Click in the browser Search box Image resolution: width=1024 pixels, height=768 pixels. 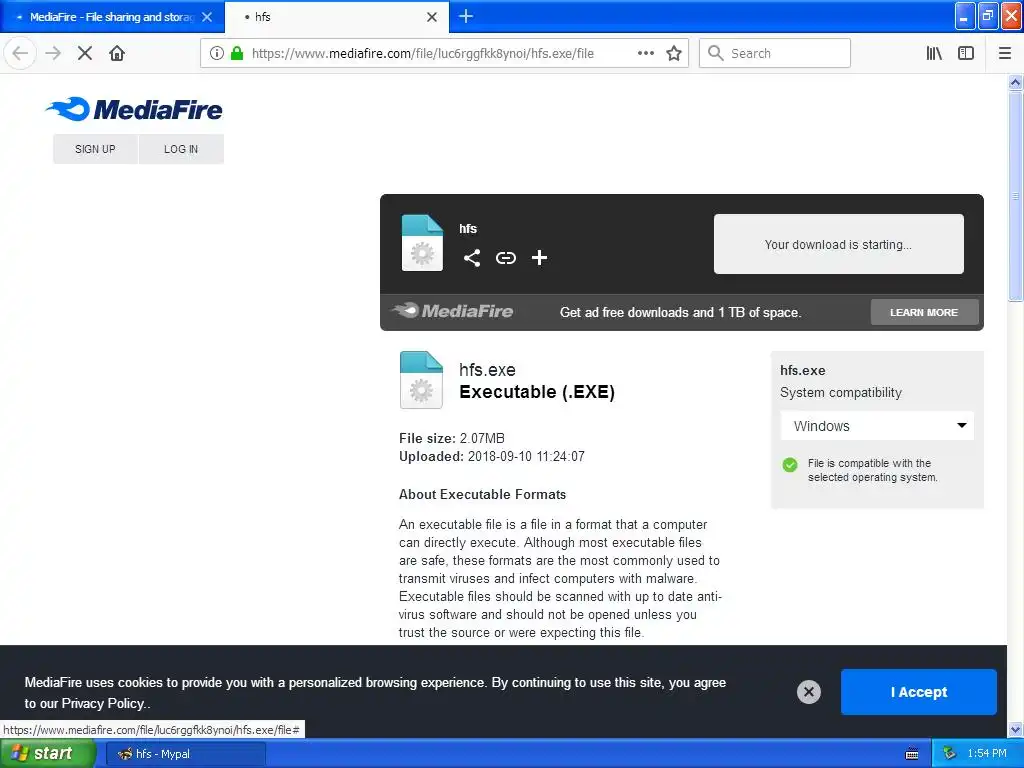click(775, 54)
